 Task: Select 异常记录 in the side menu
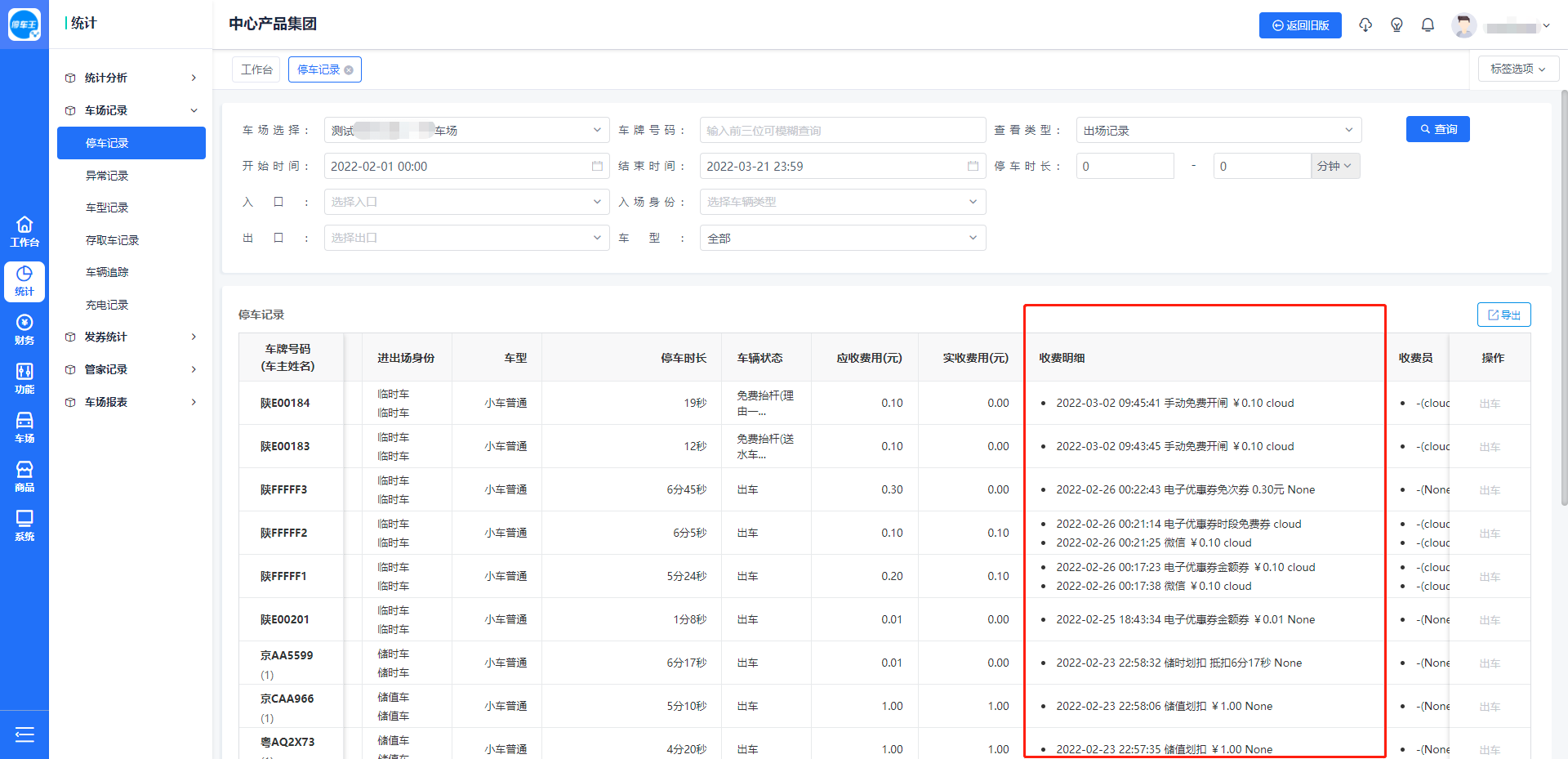click(107, 176)
